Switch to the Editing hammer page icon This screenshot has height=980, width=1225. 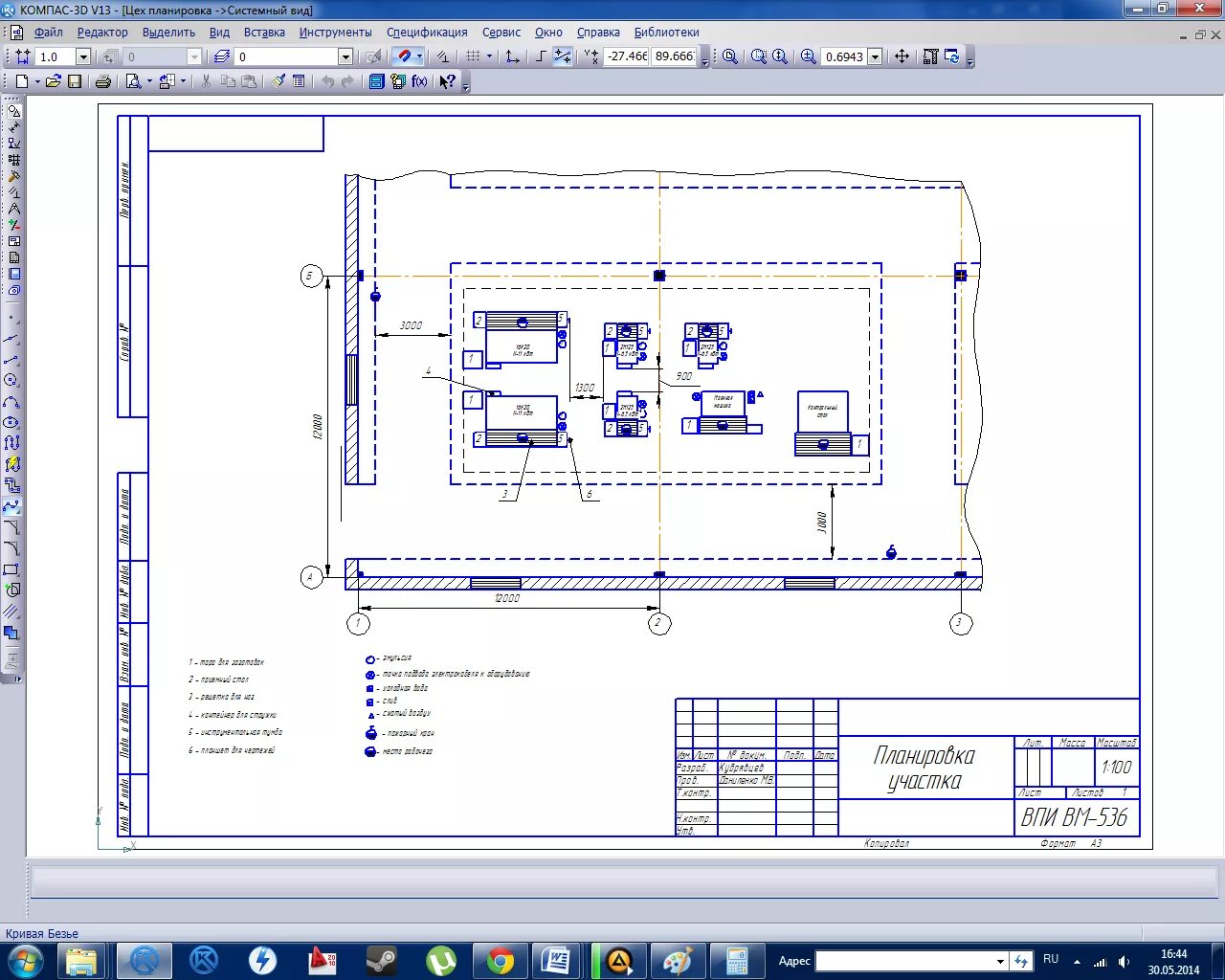tap(14, 175)
